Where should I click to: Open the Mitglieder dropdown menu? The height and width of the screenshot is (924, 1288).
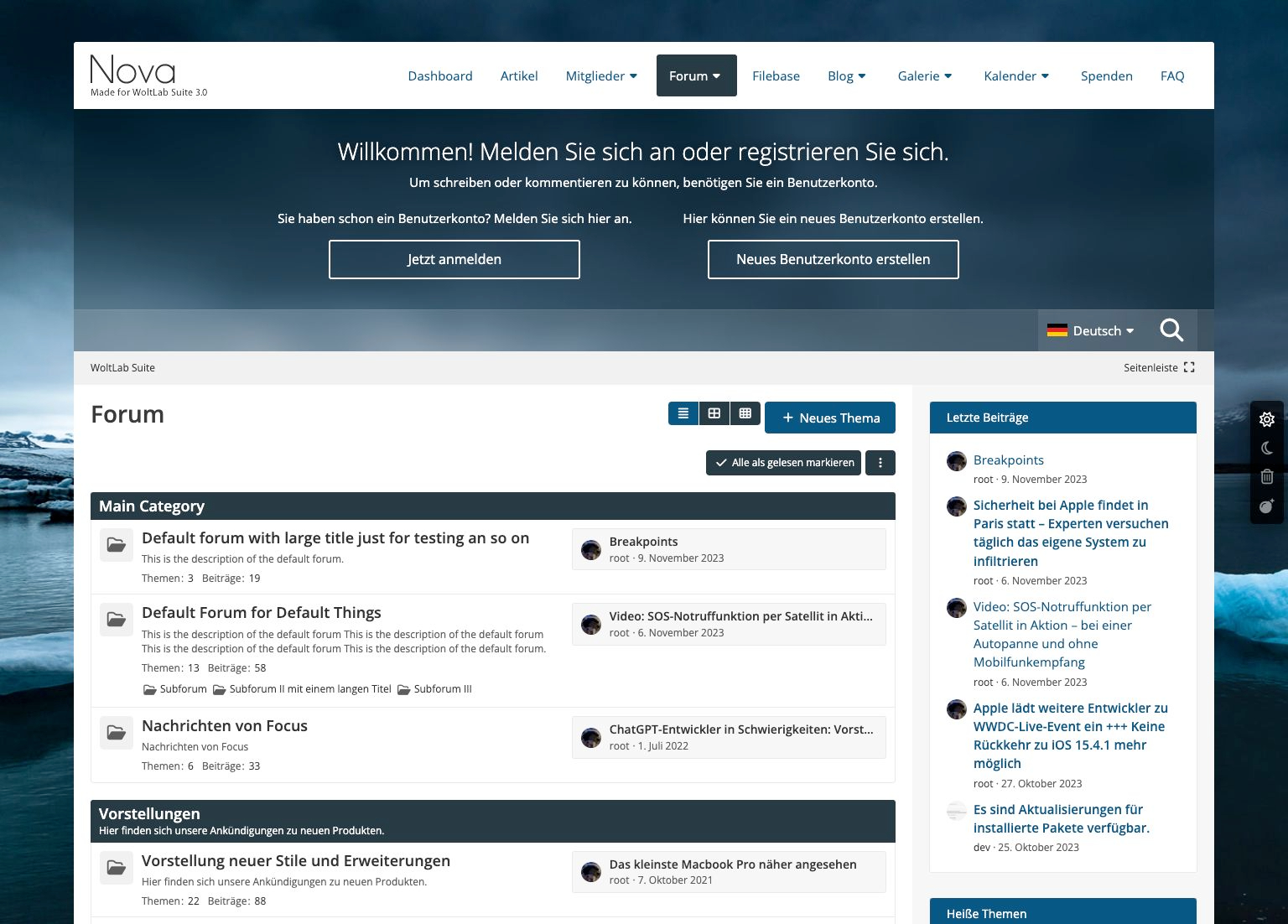(x=601, y=76)
